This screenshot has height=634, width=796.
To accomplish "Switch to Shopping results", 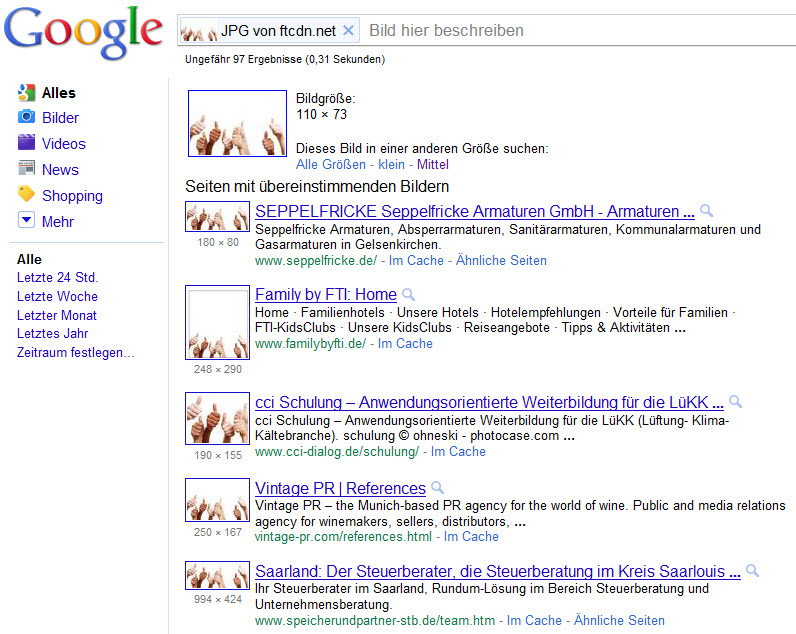I will 73,196.
